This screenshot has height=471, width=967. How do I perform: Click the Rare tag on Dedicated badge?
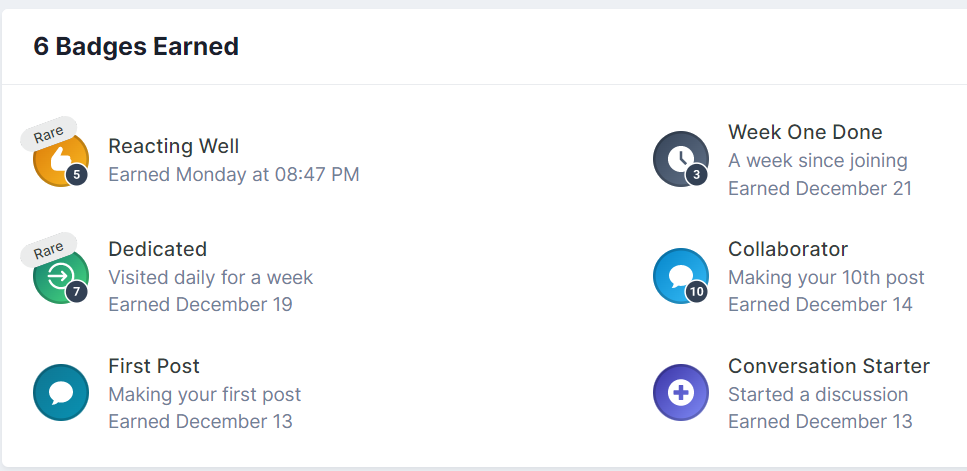pos(49,251)
